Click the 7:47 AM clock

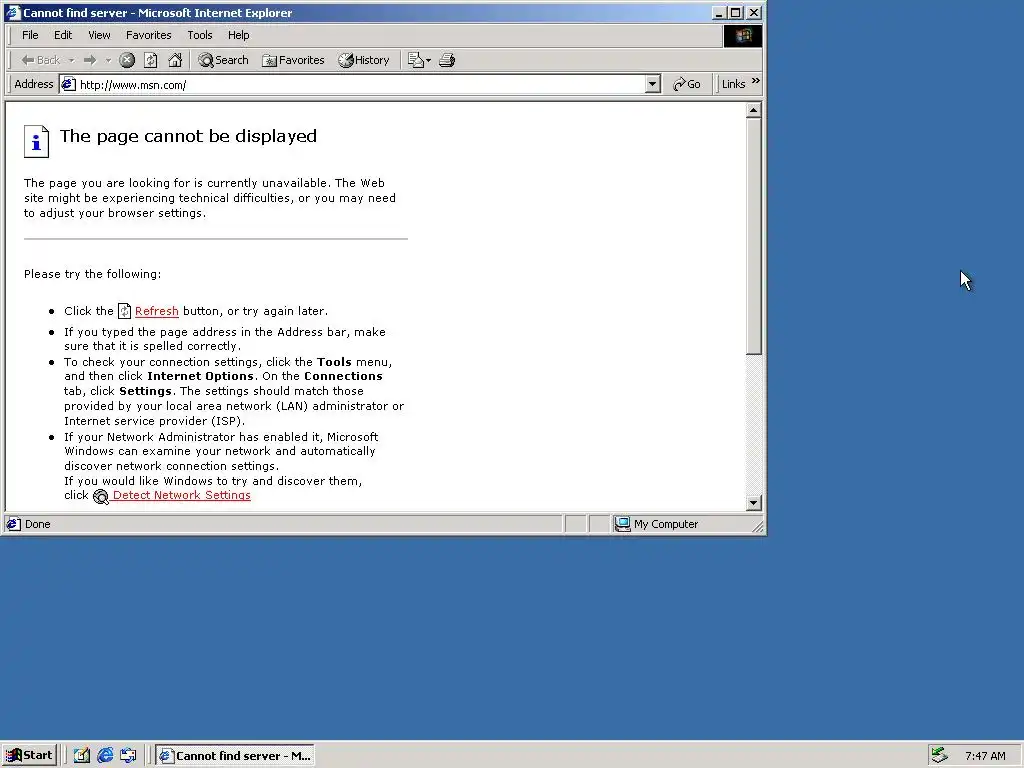coord(985,756)
